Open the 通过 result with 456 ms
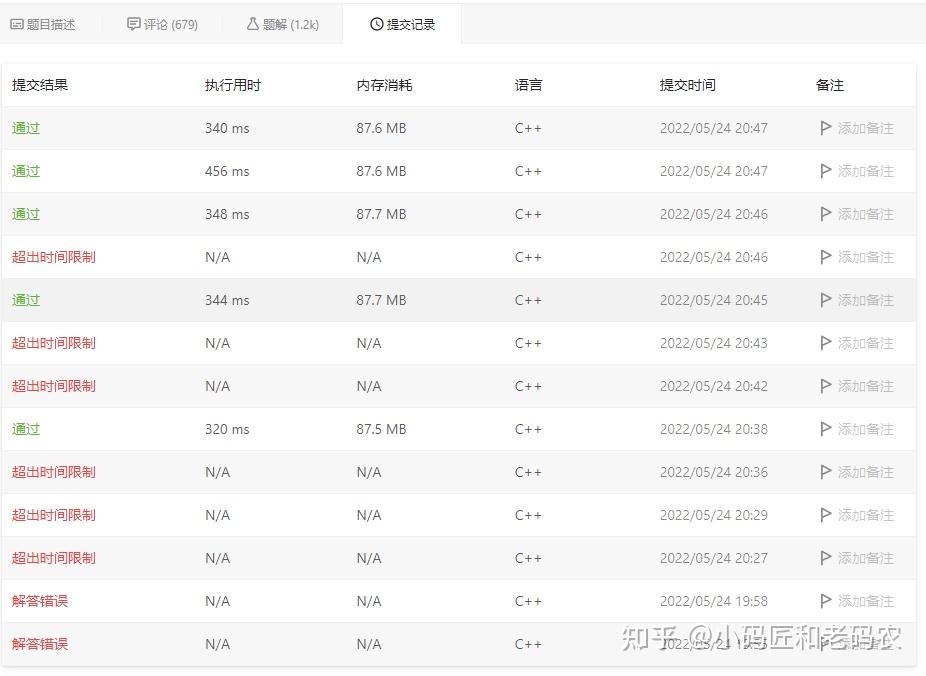 pyautogui.click(x=26, y=171)
